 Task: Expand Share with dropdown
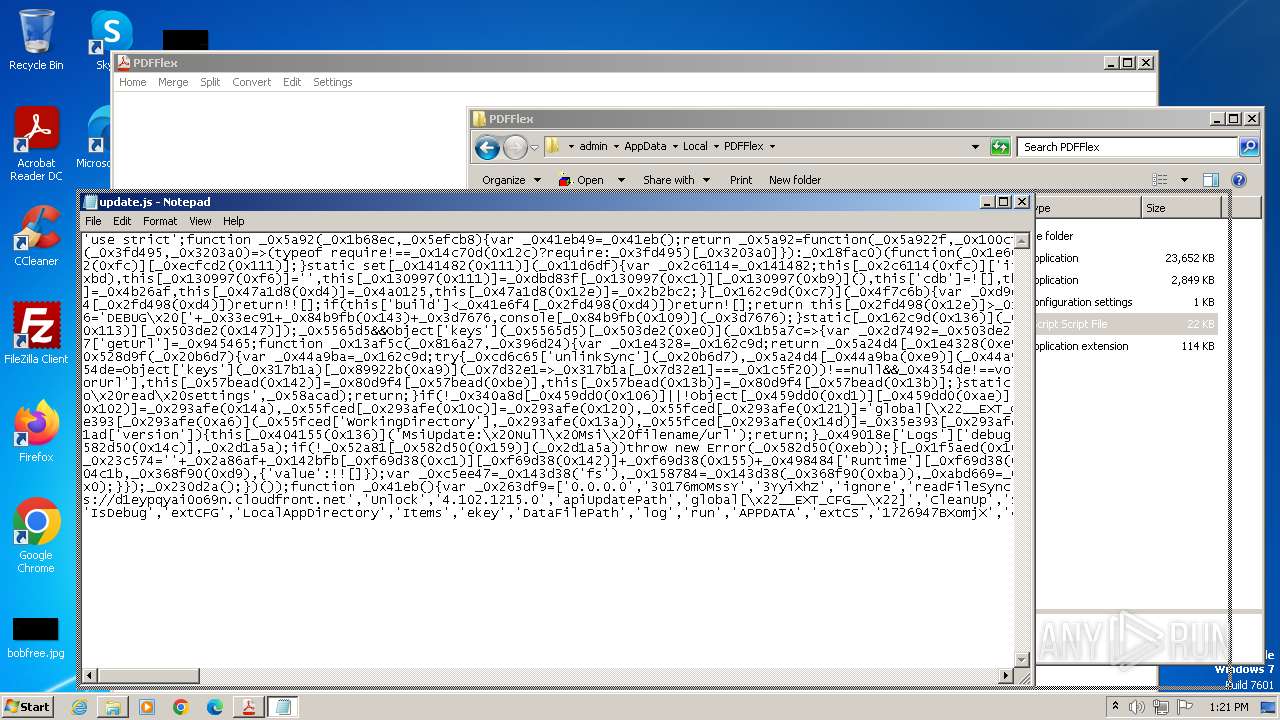tap(676, 180)
